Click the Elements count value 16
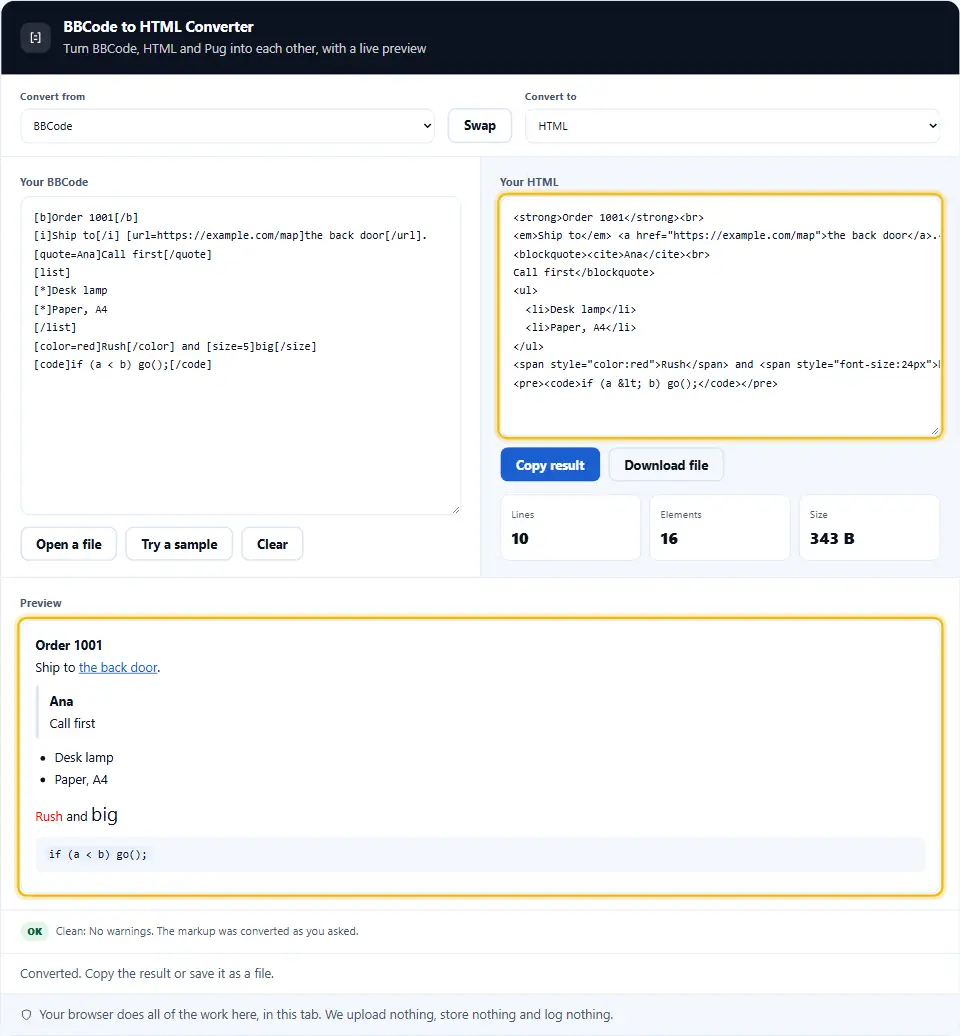960x1036 pixels. (669, 538)
